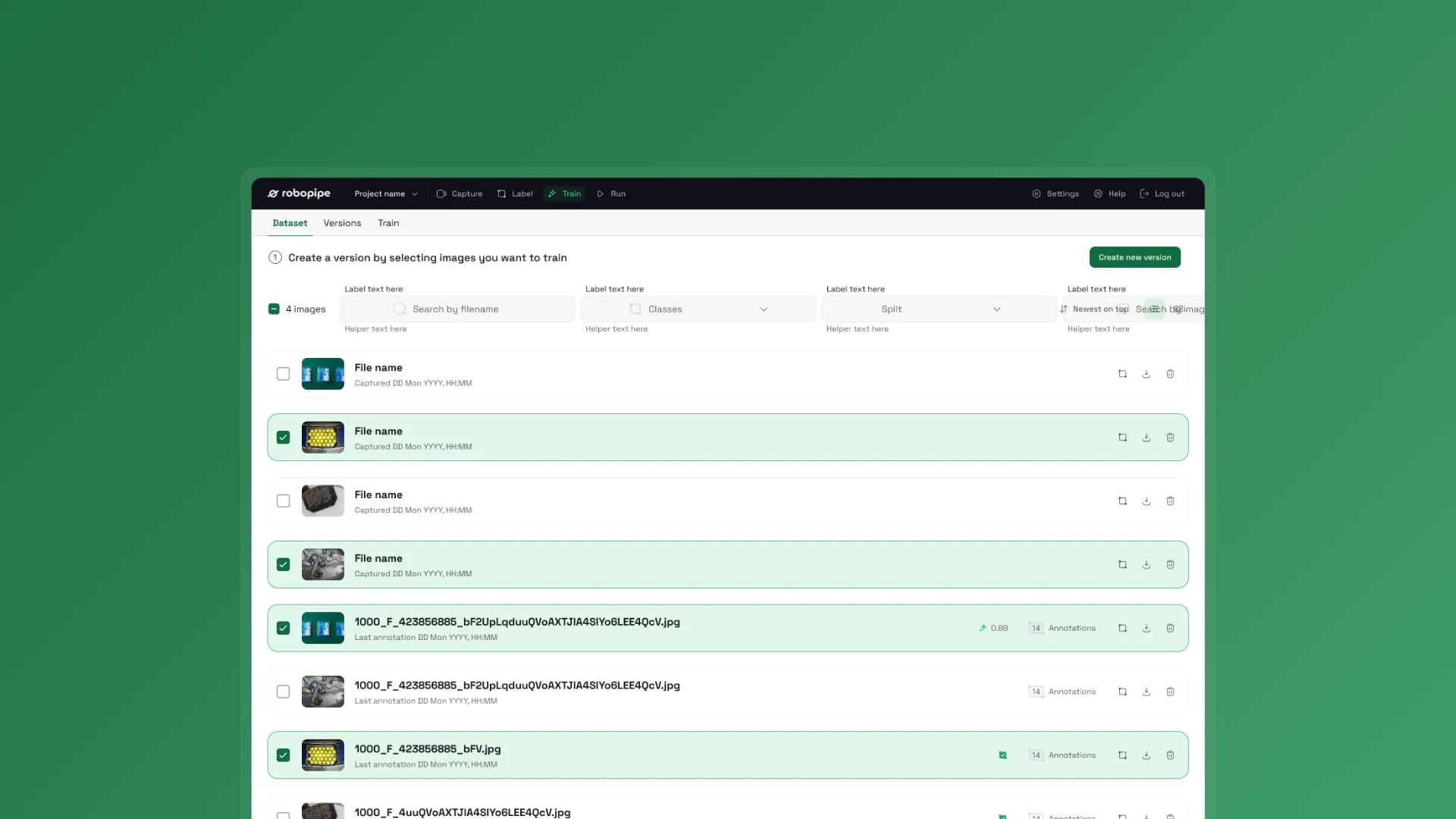Click green status icon on 1000_F_423856885_bFV.jpg row

click(x=1003, y=755)
